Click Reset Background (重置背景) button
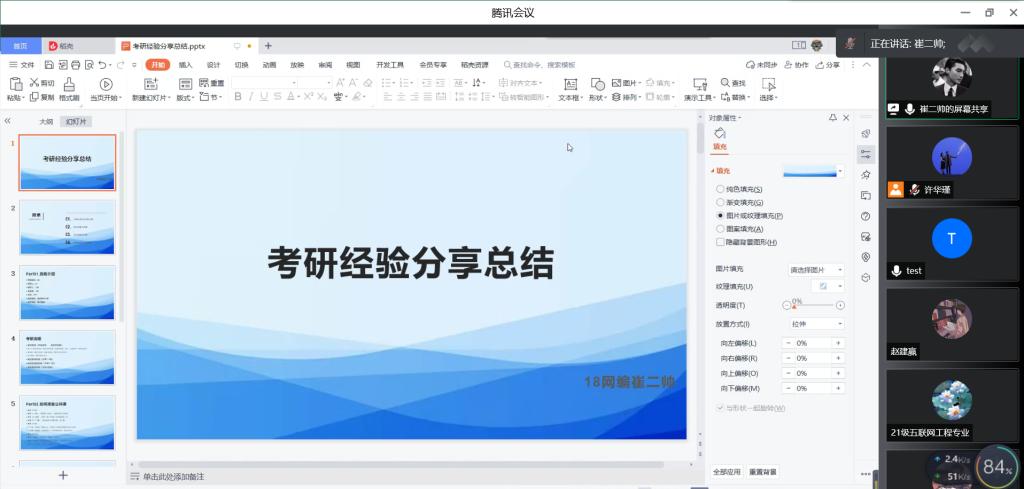Image resolution: width=1024 pixels, height=489 pixels. 762,471
